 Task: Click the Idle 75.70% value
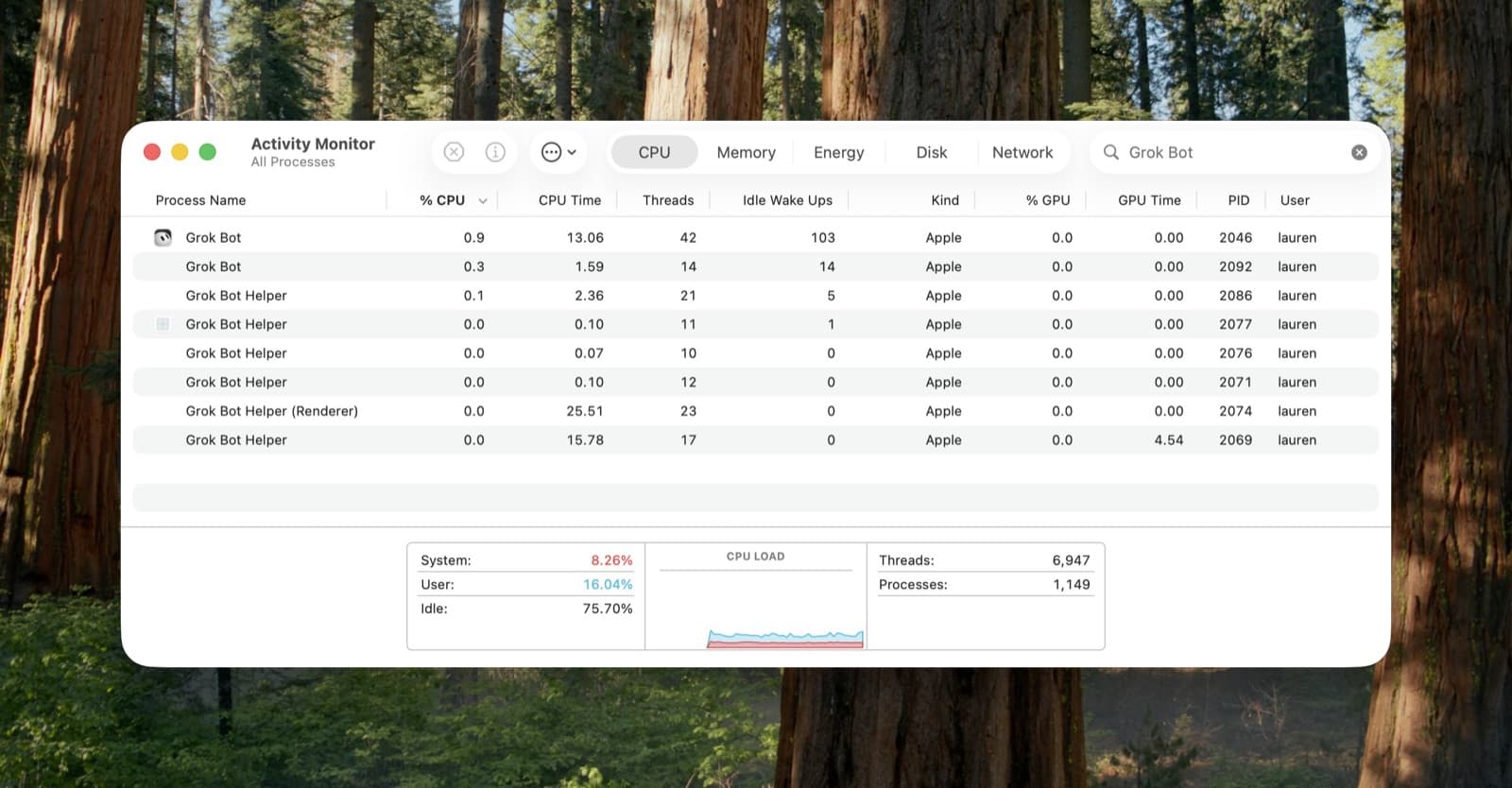tap(608, 608)
